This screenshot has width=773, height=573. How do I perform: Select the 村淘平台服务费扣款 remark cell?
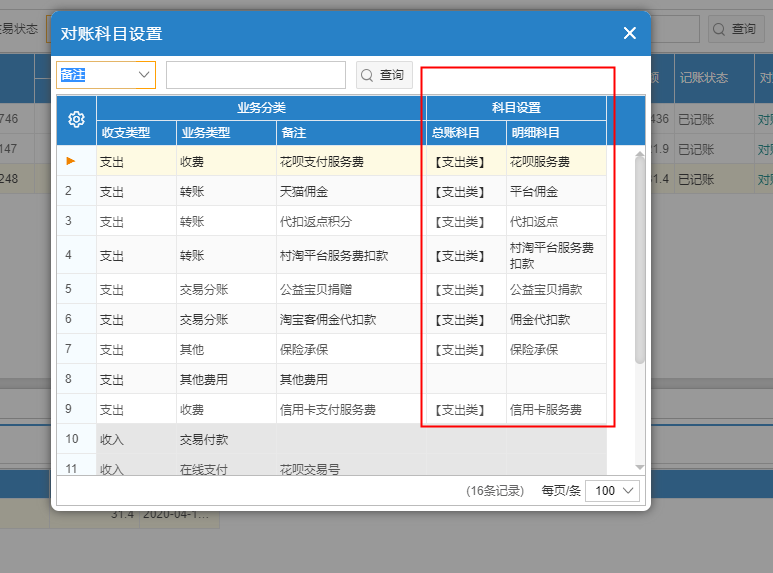[351, 255]
